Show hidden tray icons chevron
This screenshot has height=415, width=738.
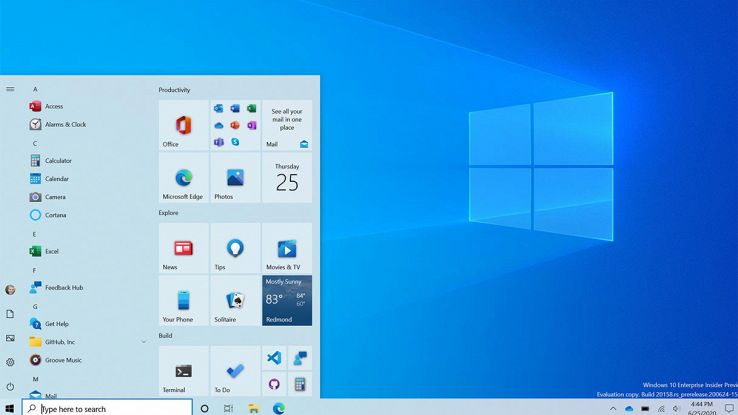click(x=613, y=409)
